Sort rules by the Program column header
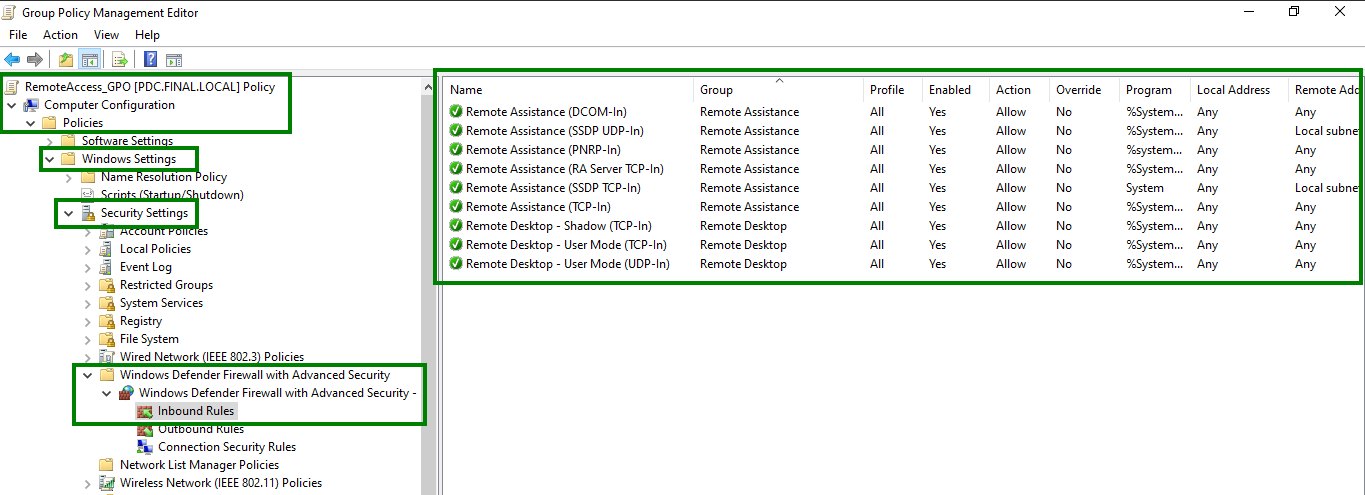Viewport: 1365px width, 495px height. point(1154,90)
